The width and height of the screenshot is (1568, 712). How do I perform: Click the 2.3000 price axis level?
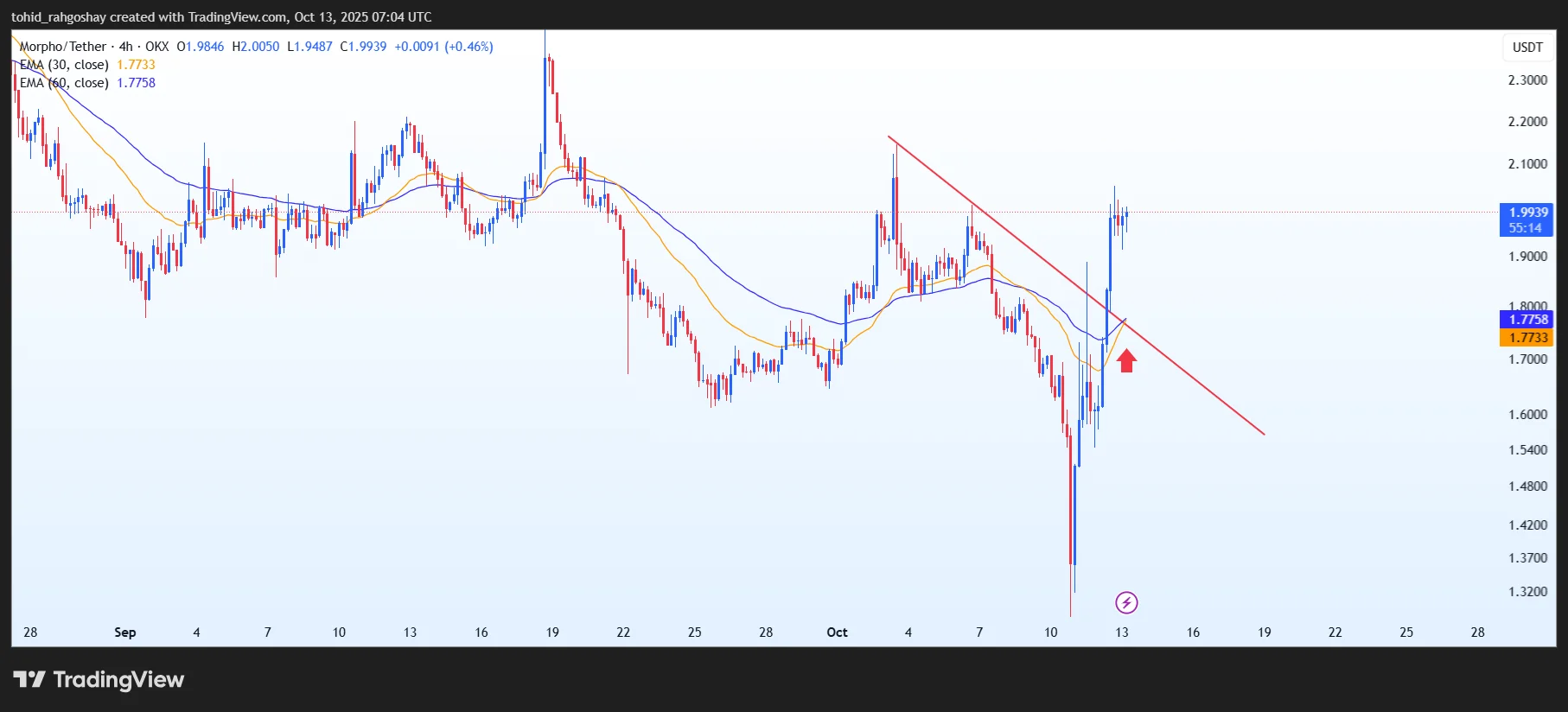coord(1527,80)
